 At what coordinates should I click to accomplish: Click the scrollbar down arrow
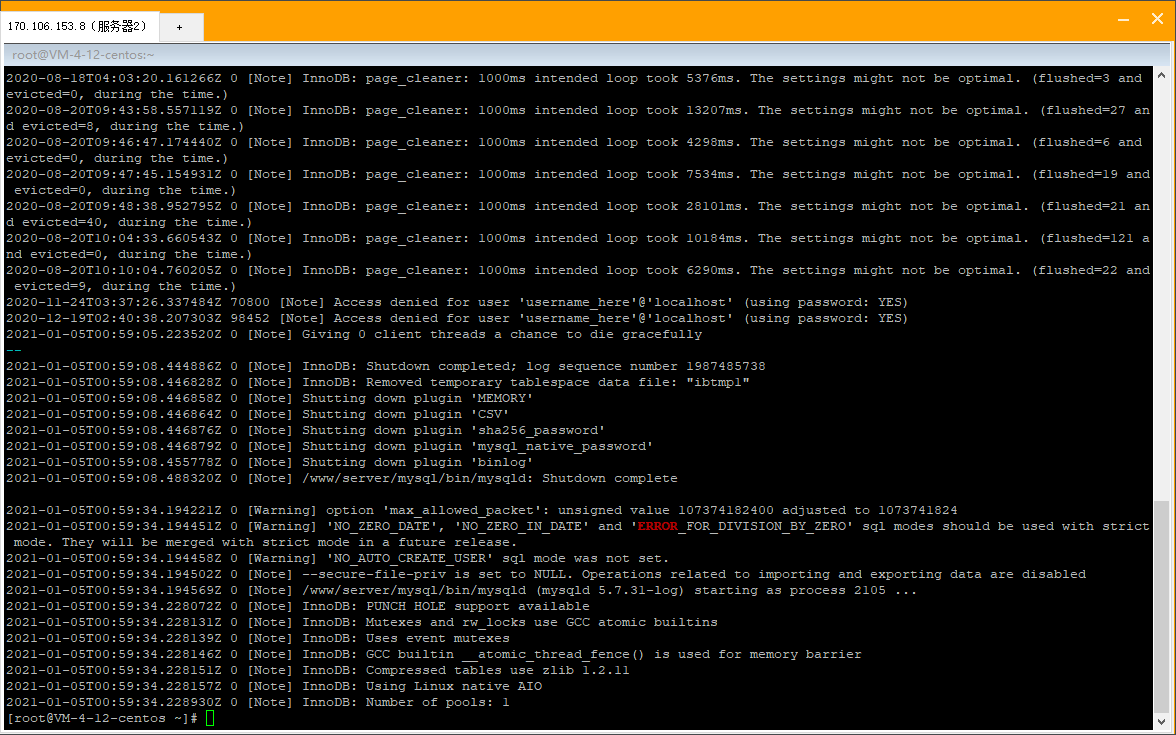(x=1161, y=722)
